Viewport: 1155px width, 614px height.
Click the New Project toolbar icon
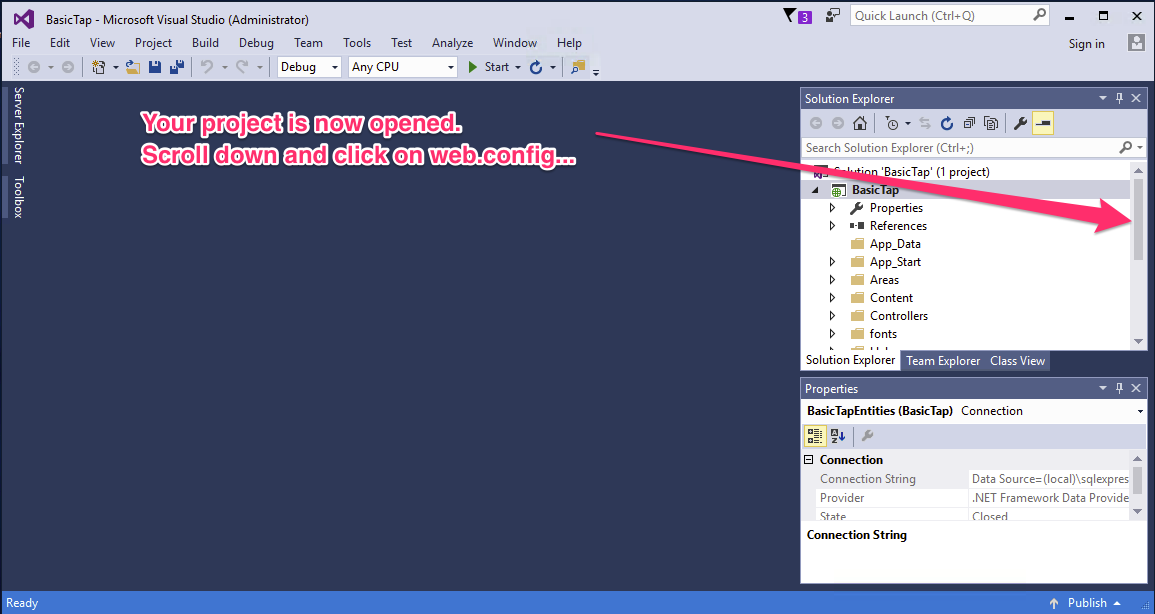[x=98, y=67]
